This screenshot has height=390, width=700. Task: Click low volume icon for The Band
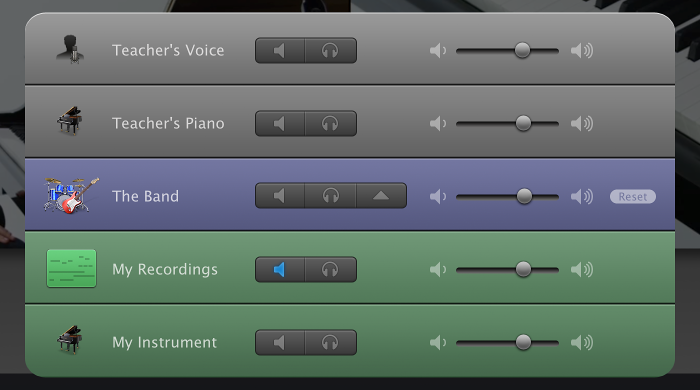pos(438,196)
